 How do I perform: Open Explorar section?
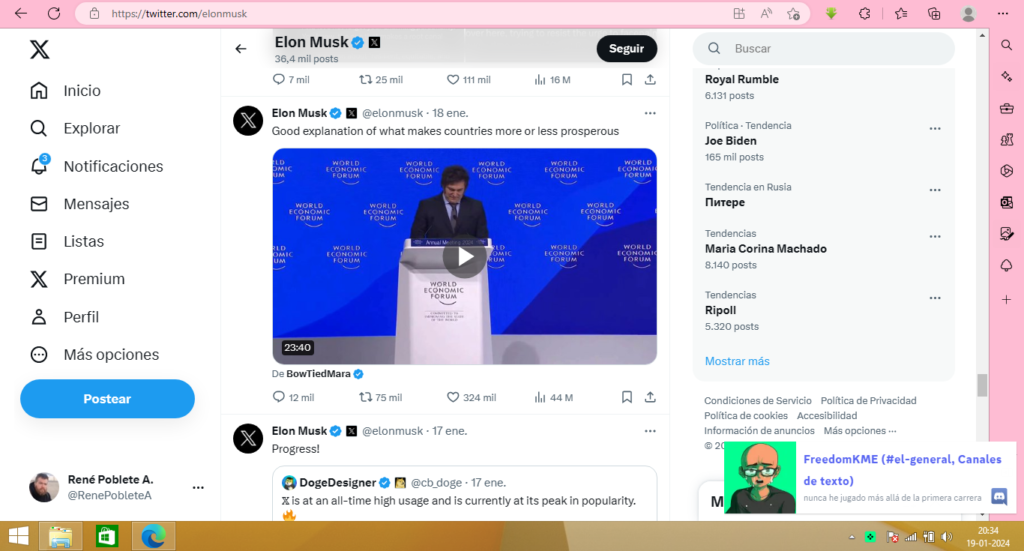tap(75, 129)
